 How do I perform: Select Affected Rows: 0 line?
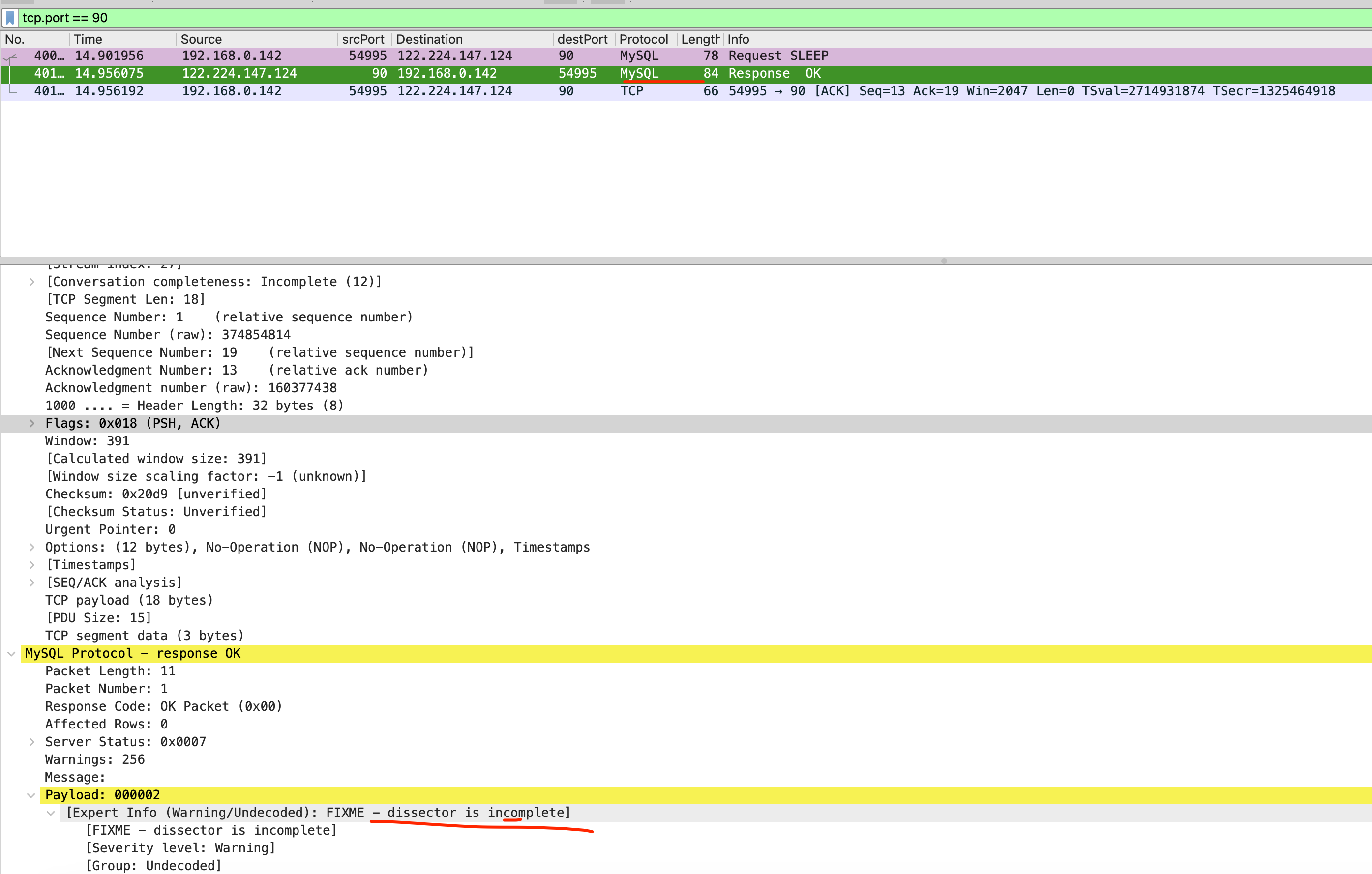pyautogui.click(x=107, y=724)
